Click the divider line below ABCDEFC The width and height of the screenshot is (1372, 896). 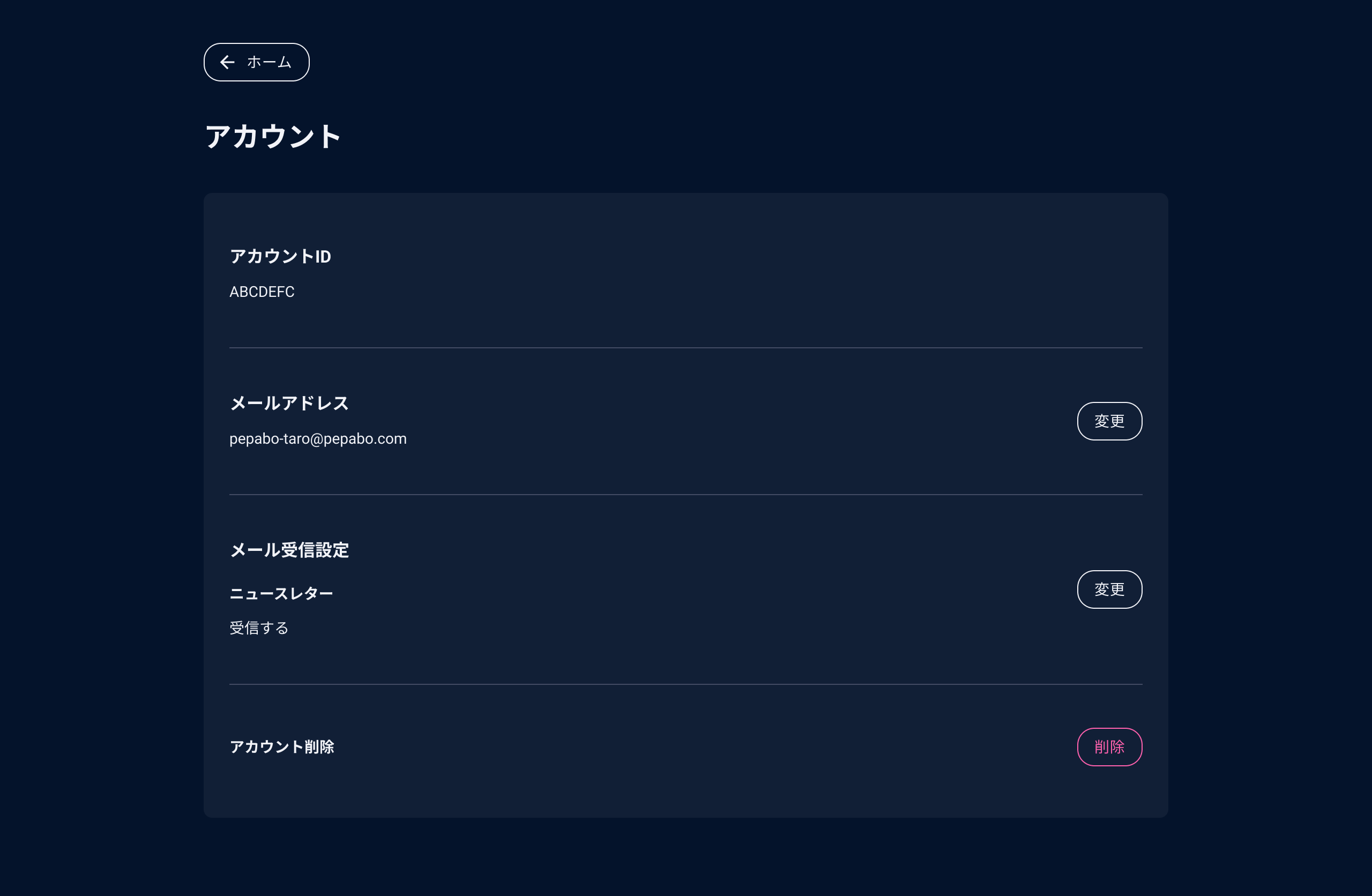(686, 348)
